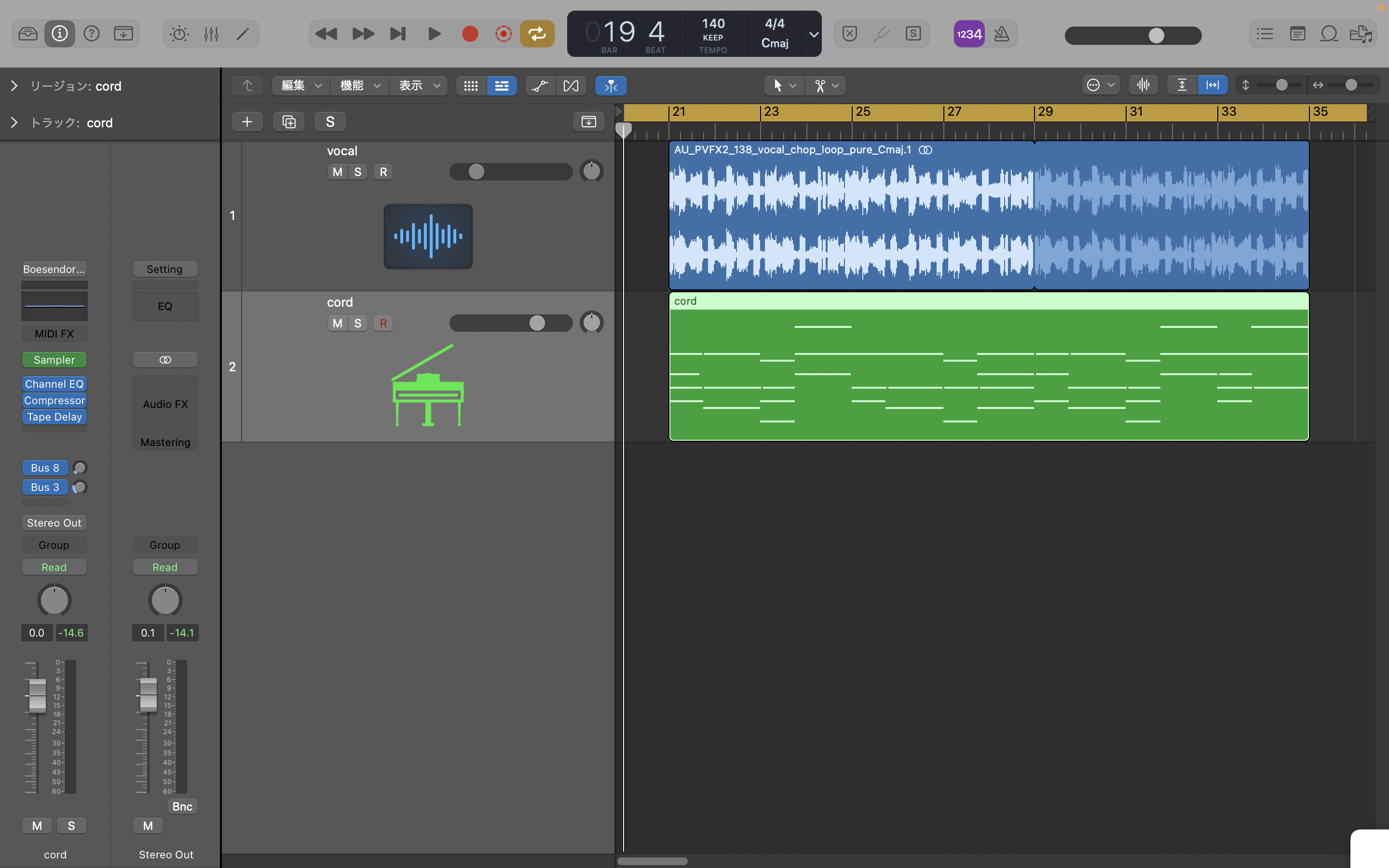Open pointer tool dropdown

[784, 85]
